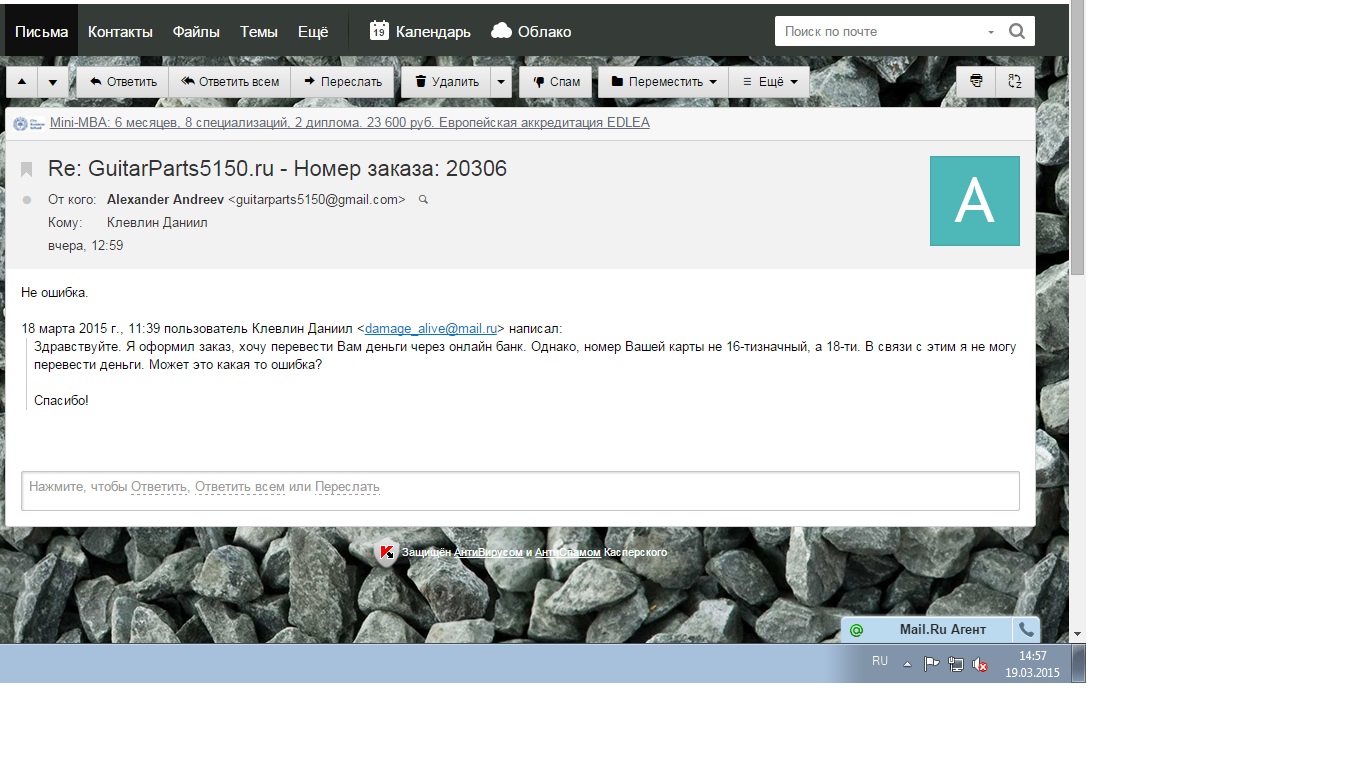Click the calendar icon showing 19
The image size is (1366, 768).
pos(379,30)
